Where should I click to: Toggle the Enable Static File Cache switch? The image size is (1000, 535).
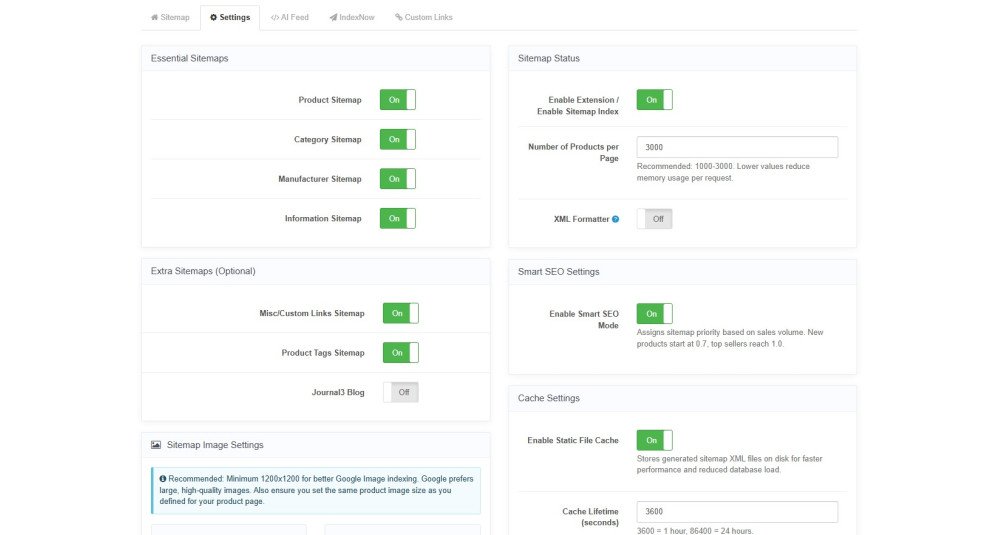tap(654, 441)
